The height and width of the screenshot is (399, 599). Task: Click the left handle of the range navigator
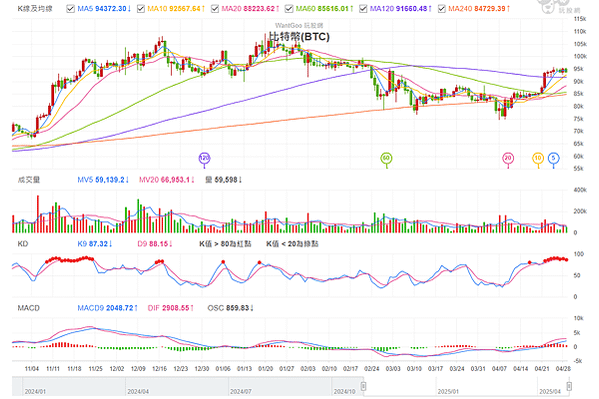(363, 386)
